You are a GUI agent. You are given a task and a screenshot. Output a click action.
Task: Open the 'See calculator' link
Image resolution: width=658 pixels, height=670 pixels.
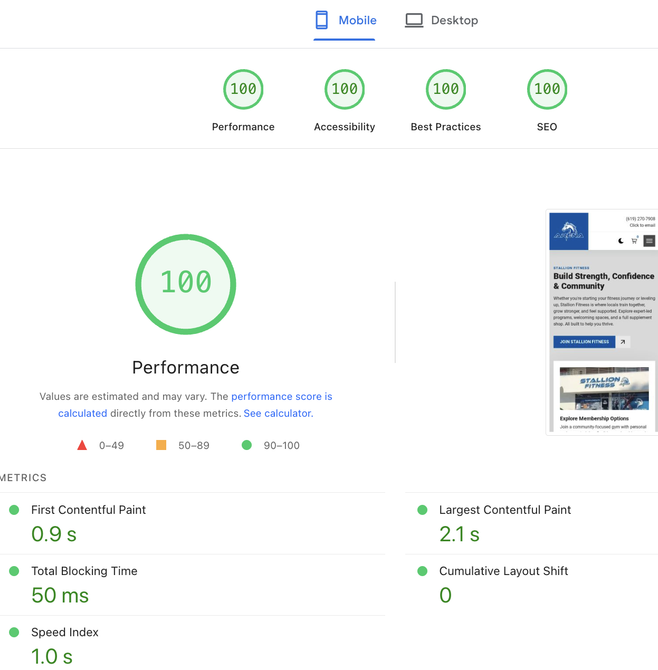pyautogui.click(x=278, y=413)
